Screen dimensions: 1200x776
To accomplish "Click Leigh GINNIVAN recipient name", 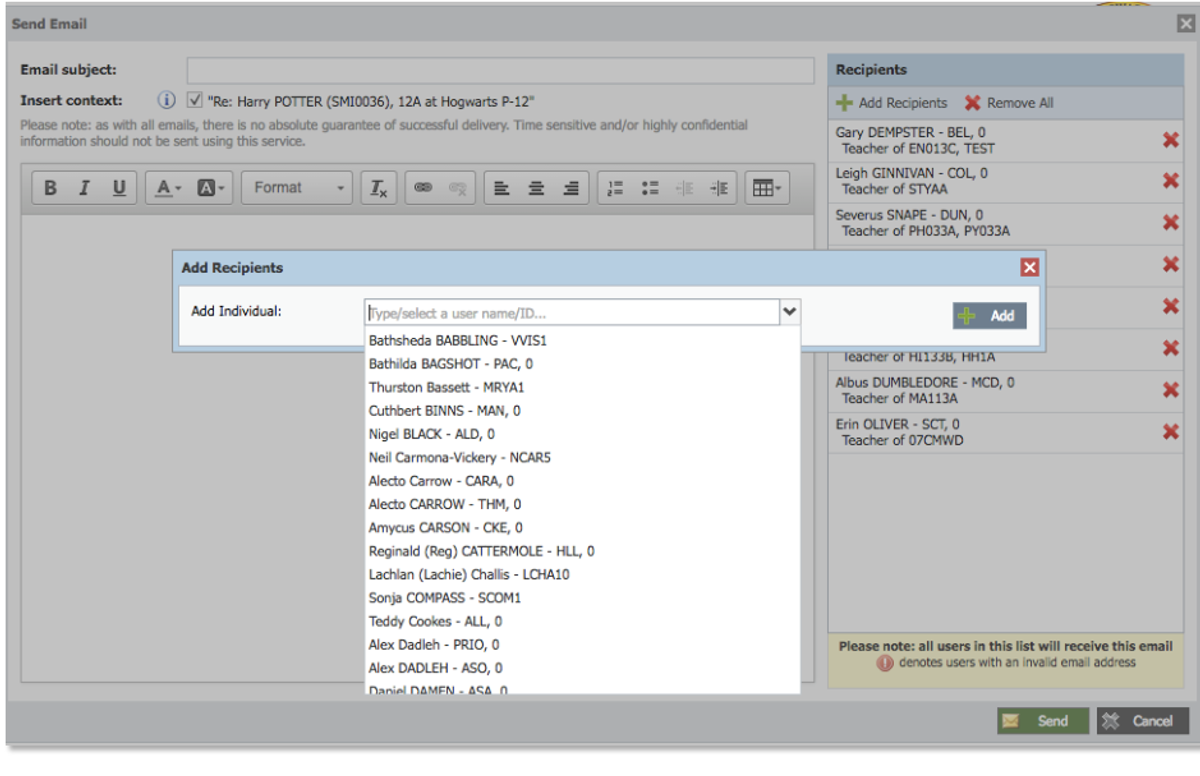I will coord(912,174).
